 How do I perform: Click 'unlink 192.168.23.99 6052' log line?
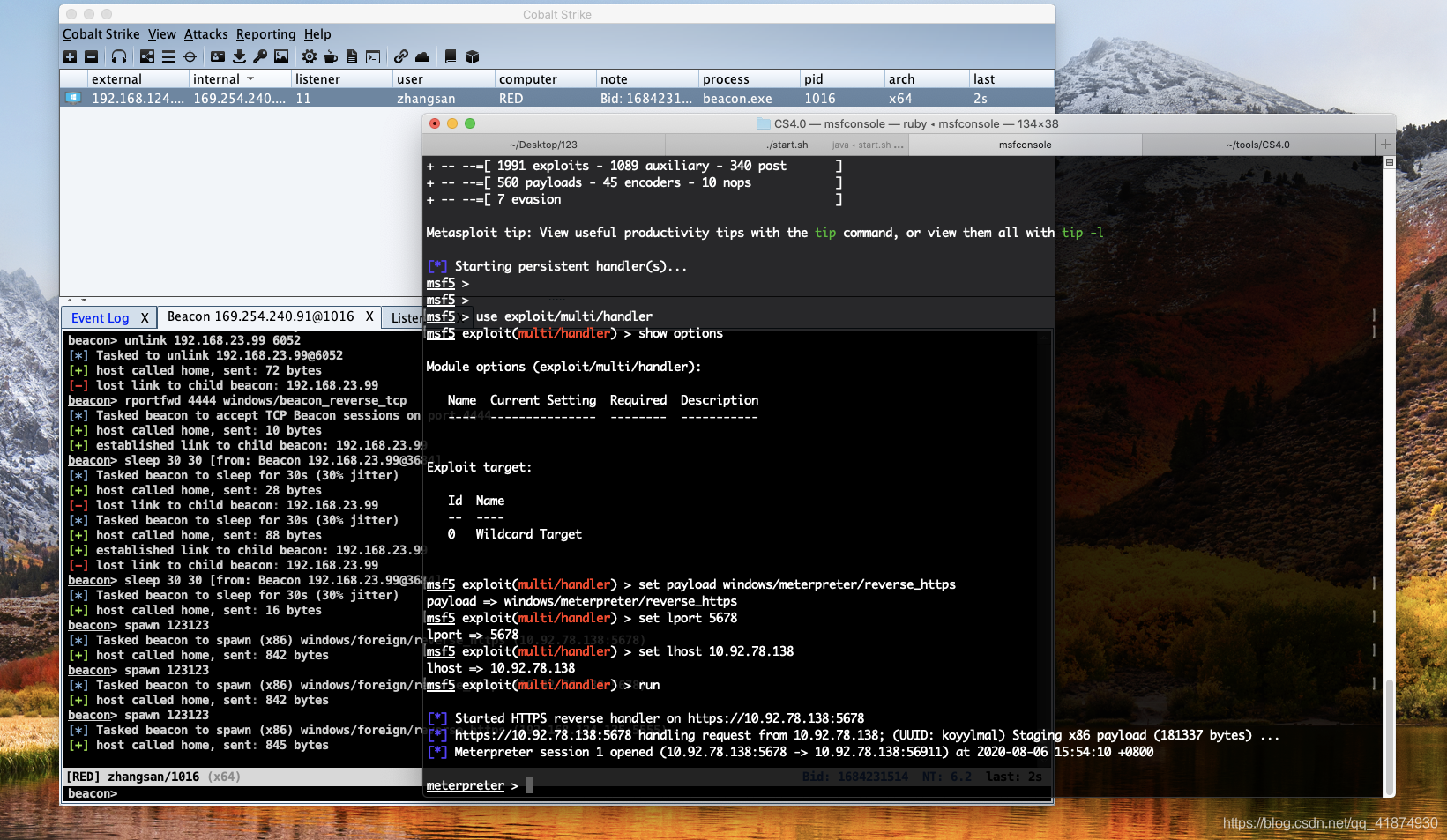184,340
